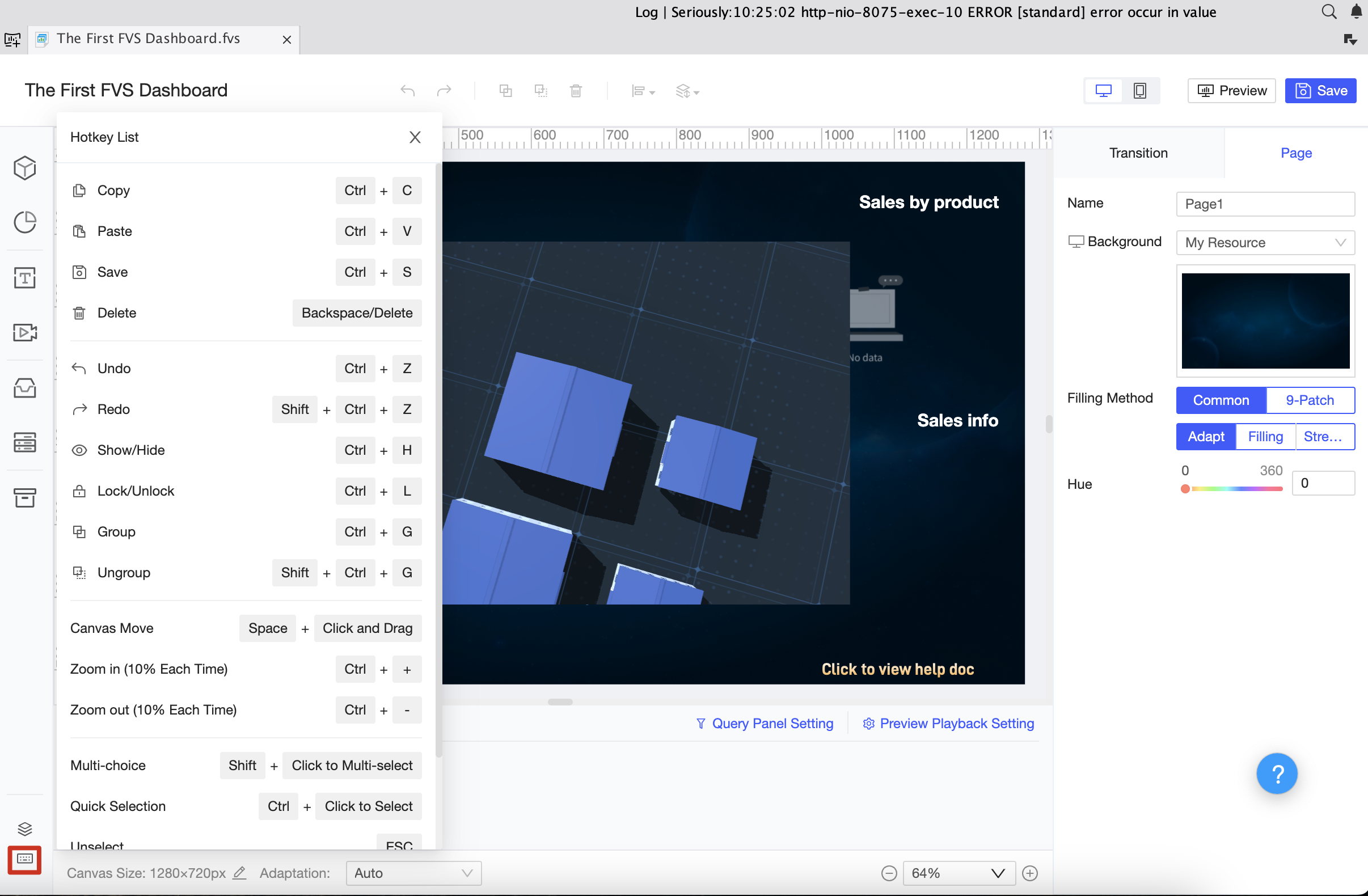
Task: Save the dashboard
Action: click(1320, 90)
